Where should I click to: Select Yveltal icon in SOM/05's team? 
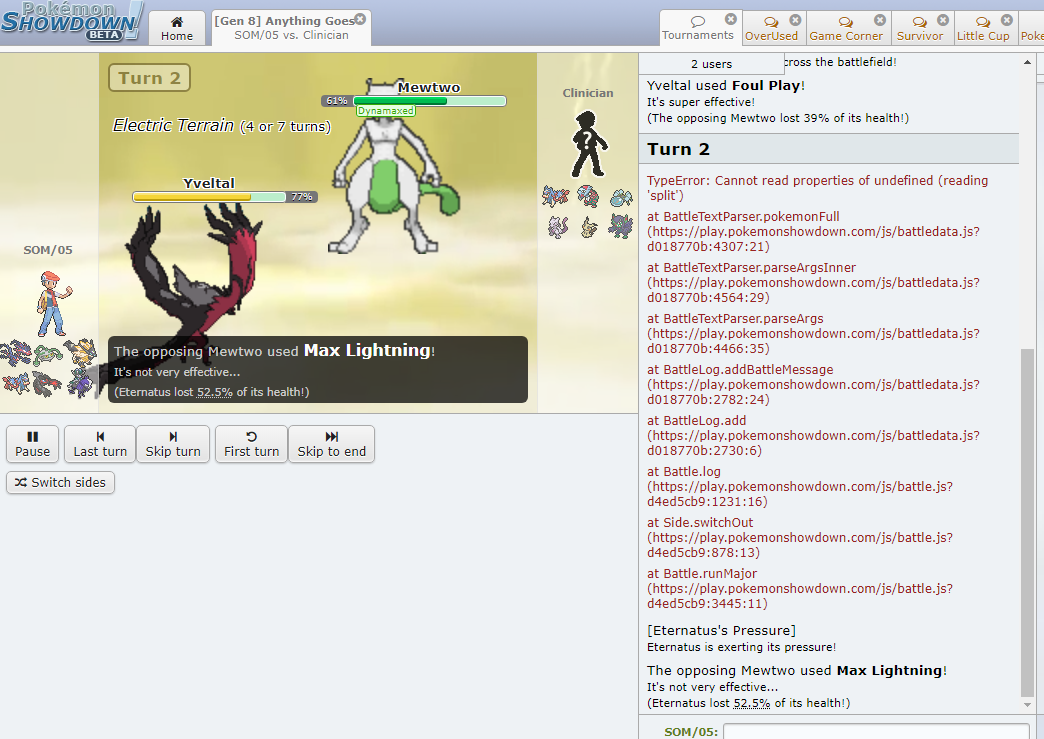point(48,383)
